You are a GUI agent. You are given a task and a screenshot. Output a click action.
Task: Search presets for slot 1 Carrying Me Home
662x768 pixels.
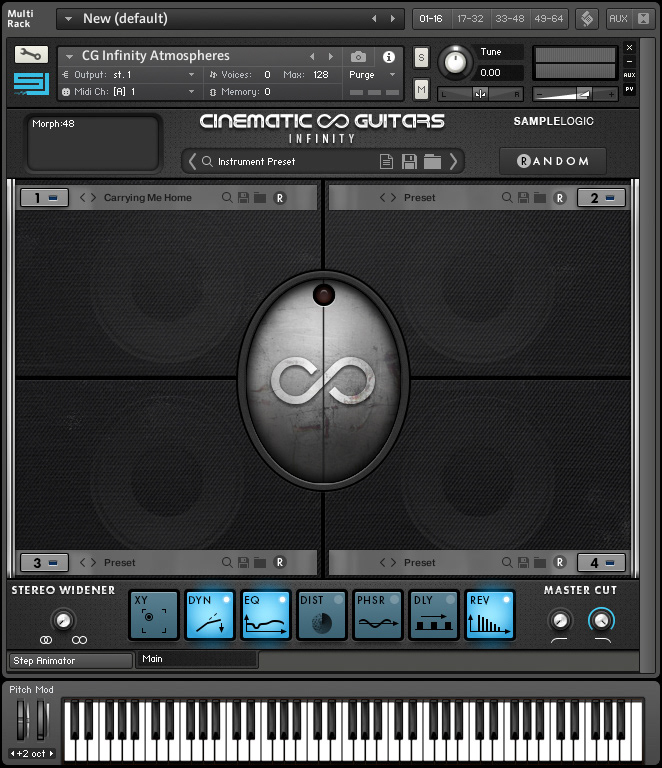coord(227,197)
